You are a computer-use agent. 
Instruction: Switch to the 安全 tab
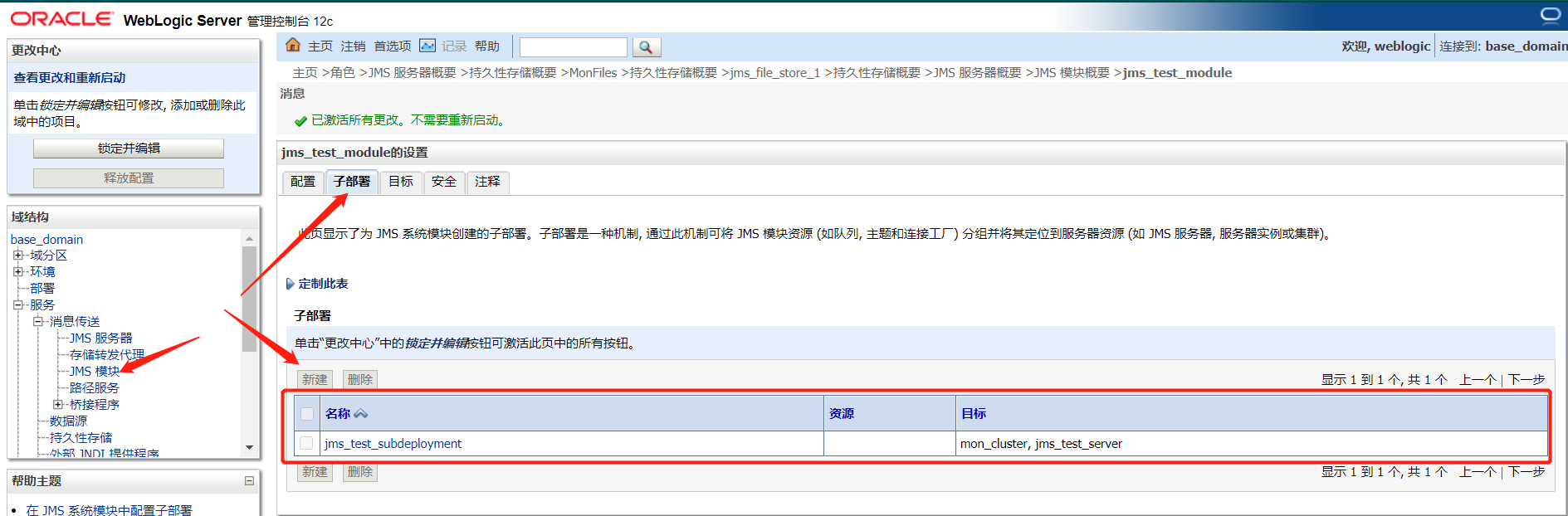444,182
